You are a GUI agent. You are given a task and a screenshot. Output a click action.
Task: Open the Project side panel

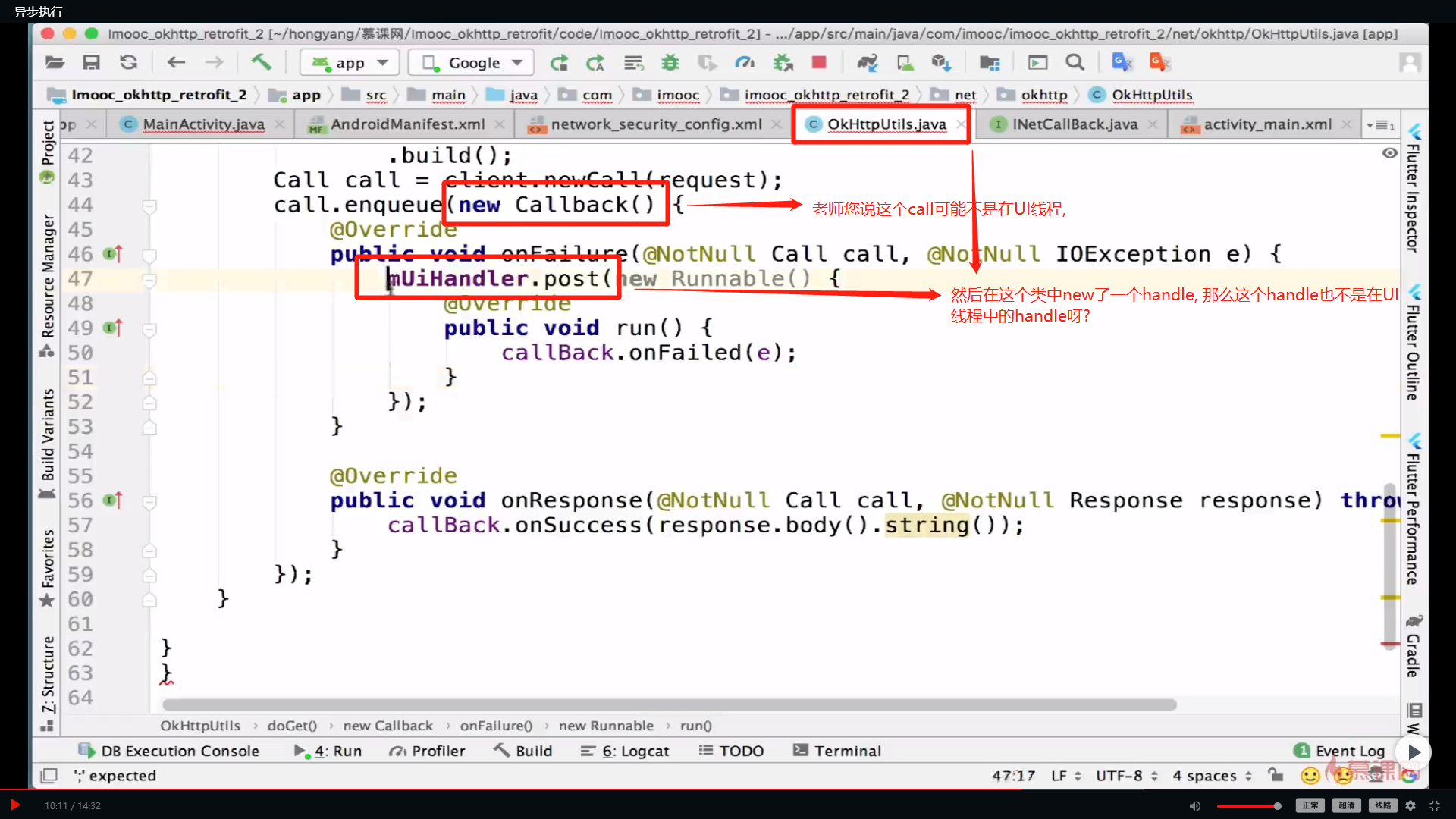click(47, 151)
